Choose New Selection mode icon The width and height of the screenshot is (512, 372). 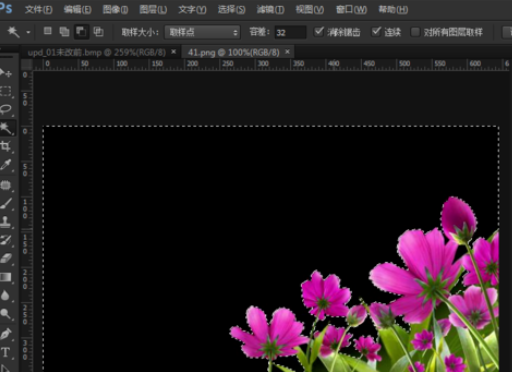48,31
